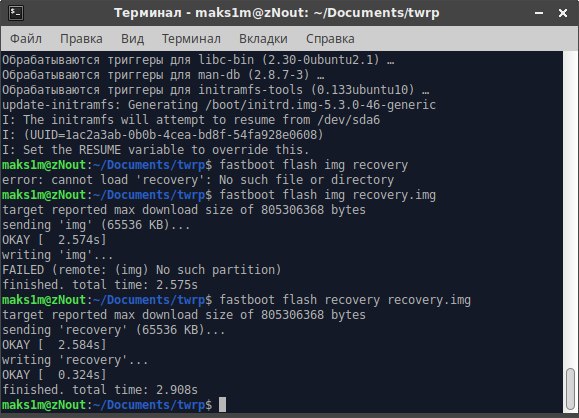Click the line 'resume from /dev/sda6'
Screen dimensions: 579x418
coord(191,120)
